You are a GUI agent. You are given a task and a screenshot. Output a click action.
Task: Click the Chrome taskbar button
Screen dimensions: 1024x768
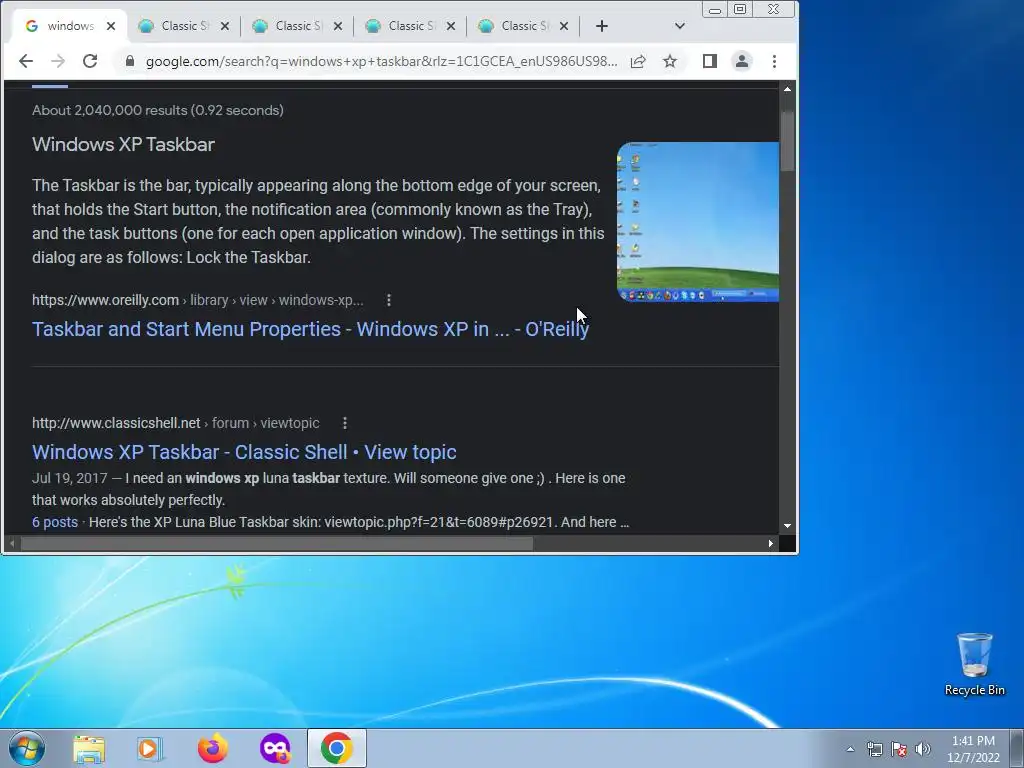tap(337, 748)
